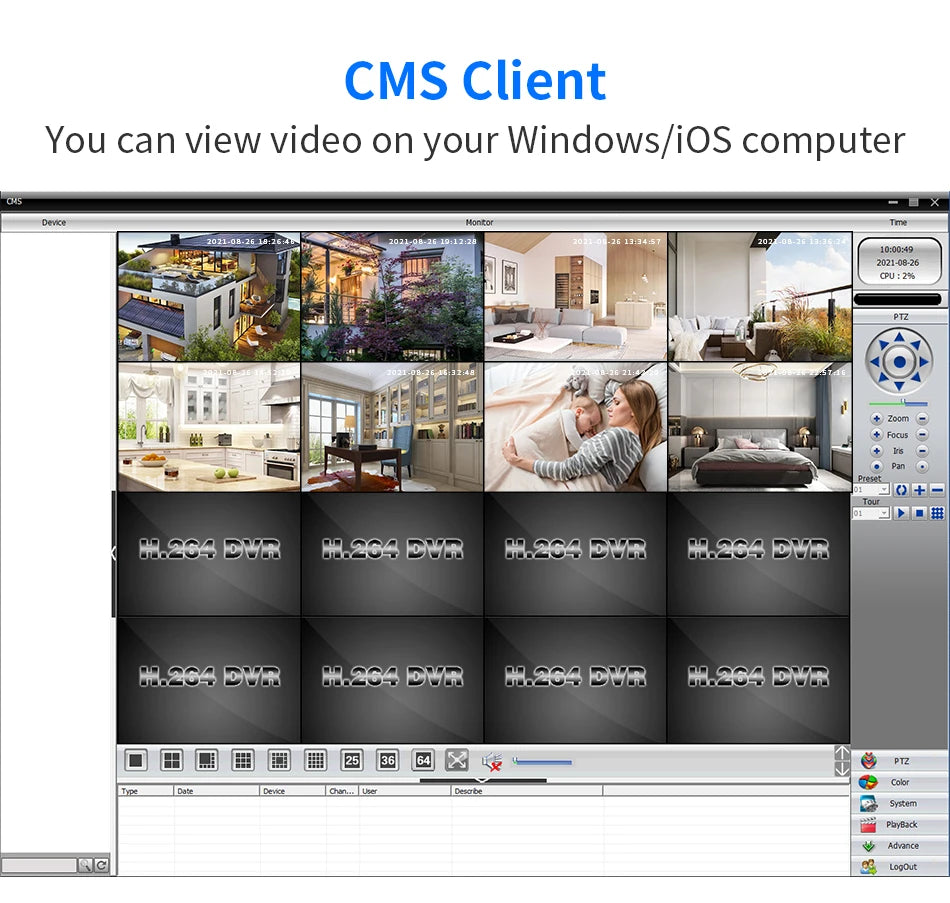The width and height of the screenshot is (950, 903).
Task: Zoom in with the plus button
Action: [x=876, y=419]
